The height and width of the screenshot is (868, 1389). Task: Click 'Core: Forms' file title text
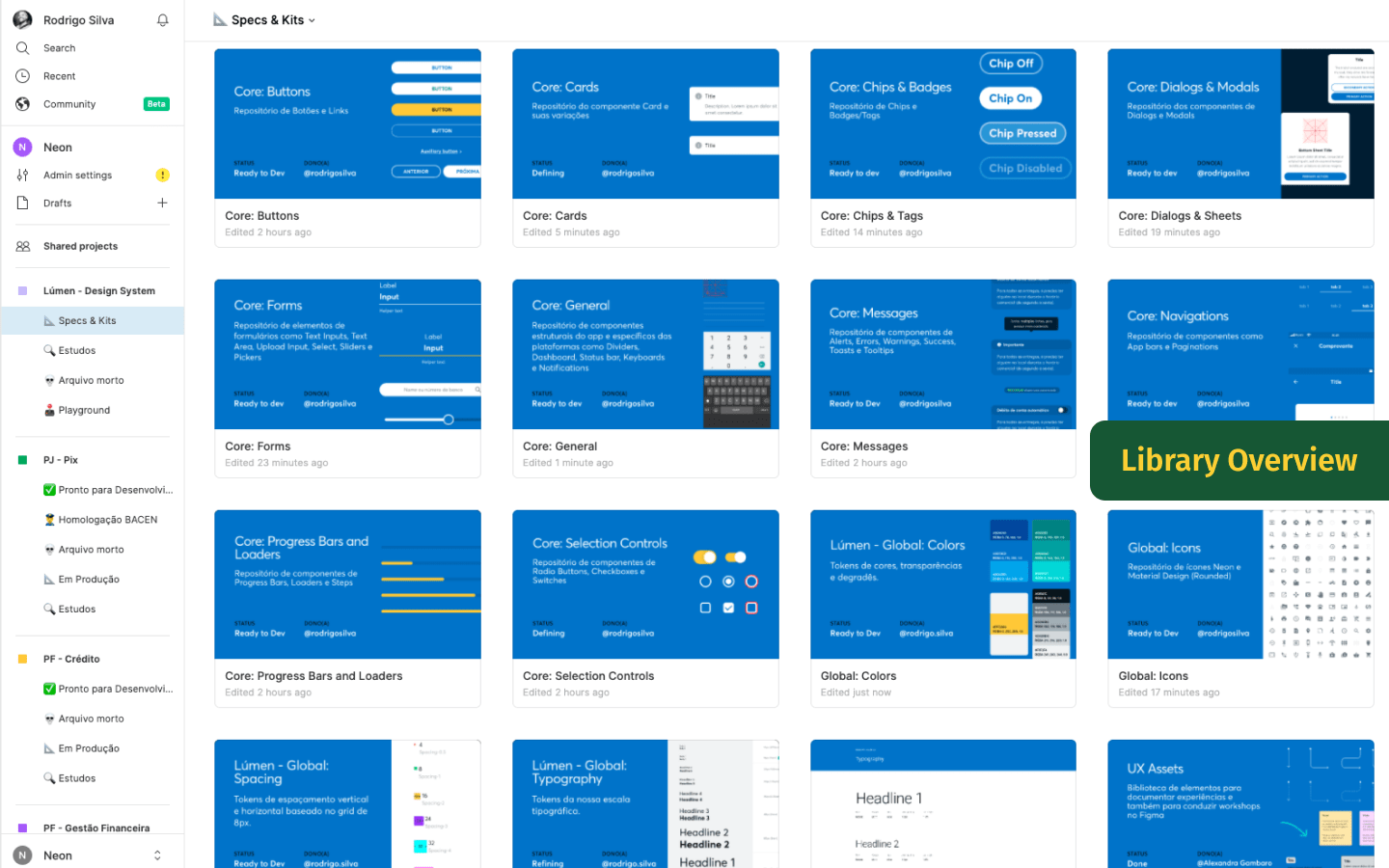point(258,447)
